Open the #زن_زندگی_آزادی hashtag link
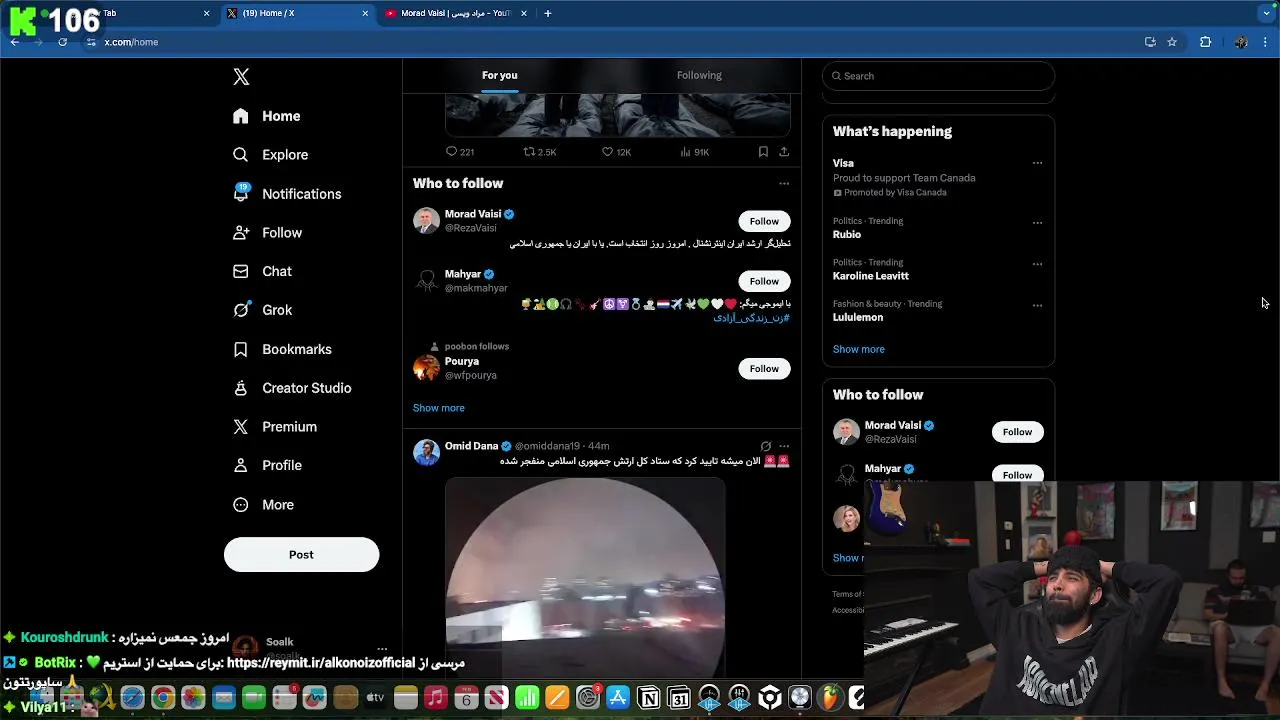 pos(751,318)
